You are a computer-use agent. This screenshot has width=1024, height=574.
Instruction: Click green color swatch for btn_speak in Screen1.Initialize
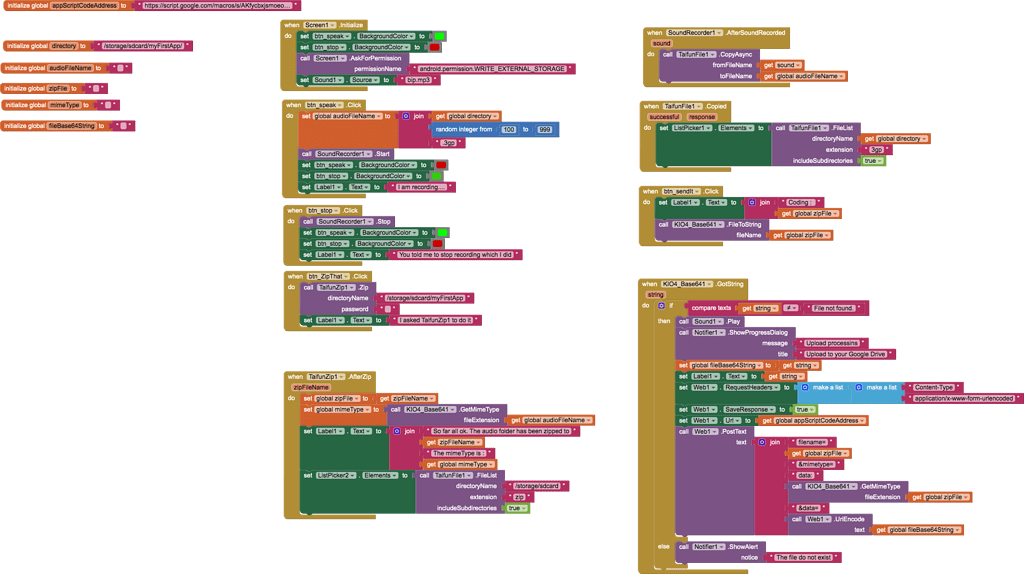pos(439,36)
